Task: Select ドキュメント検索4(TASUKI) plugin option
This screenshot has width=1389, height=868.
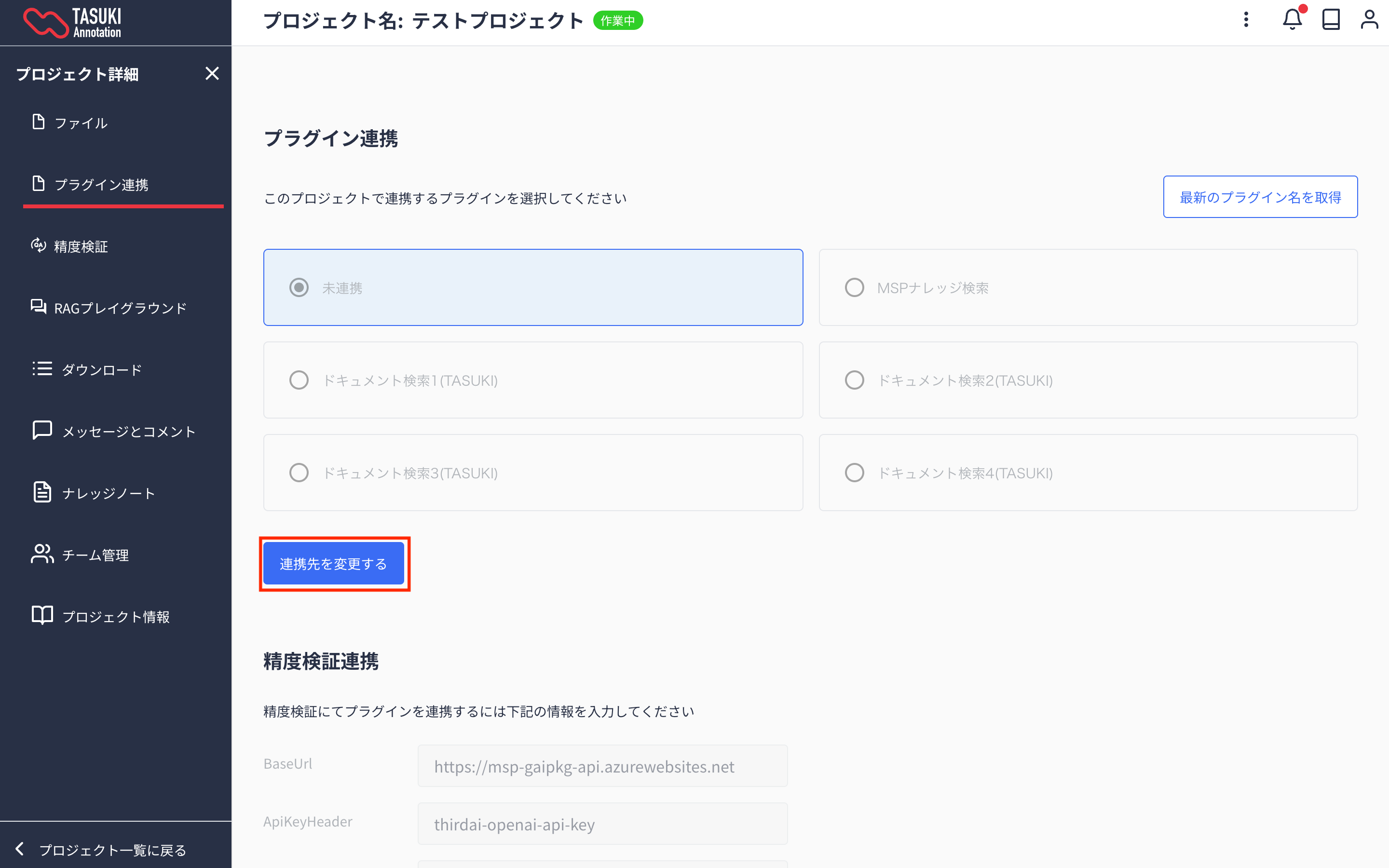Action: 855,473
